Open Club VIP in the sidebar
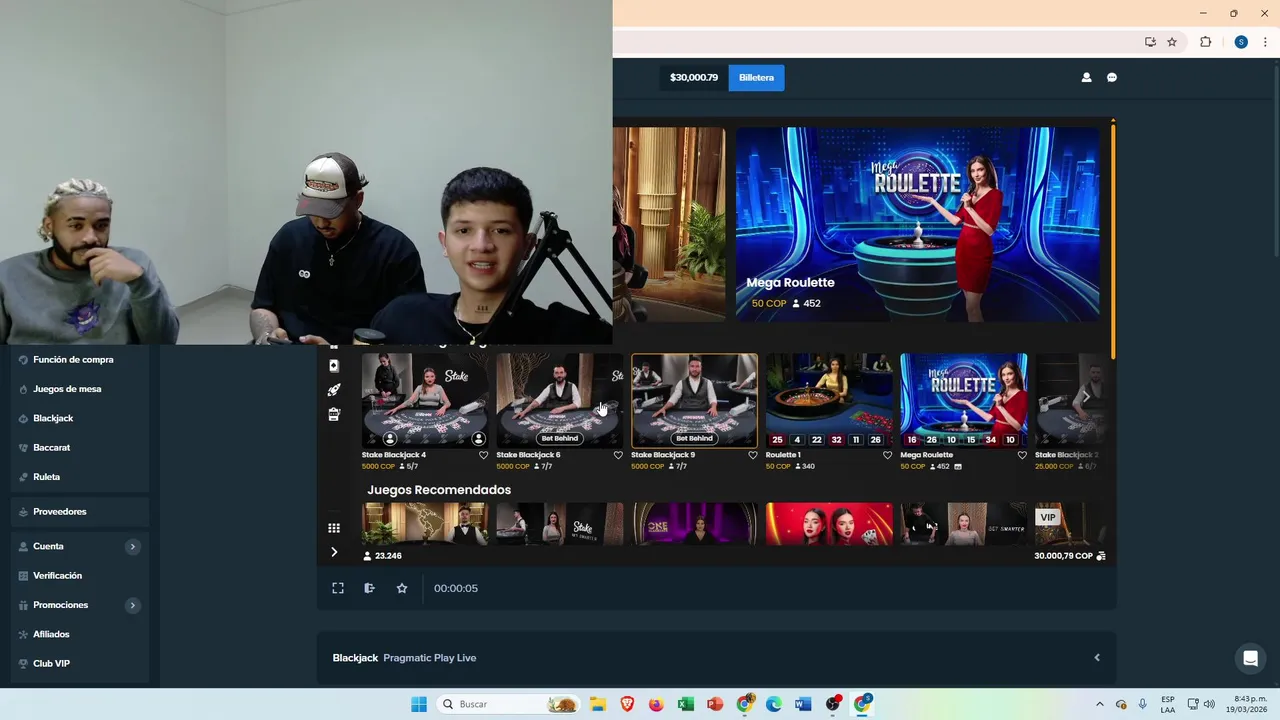This screenshot has width=1280, height=720. pos(79,663)
